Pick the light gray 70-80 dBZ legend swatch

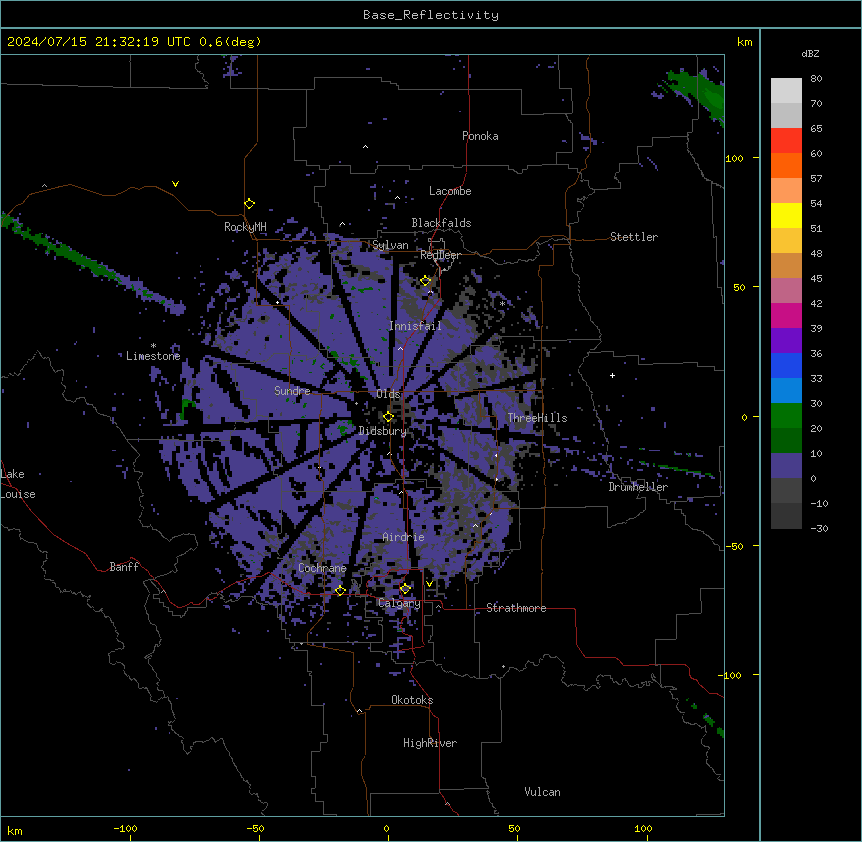(786, 91)
